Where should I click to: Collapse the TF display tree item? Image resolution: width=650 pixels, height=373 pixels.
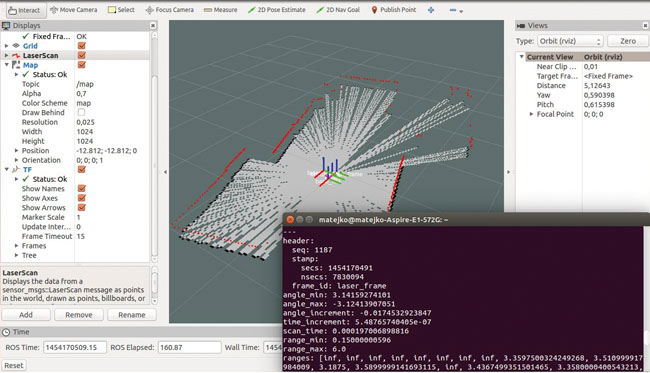click(x=6, y=170)
